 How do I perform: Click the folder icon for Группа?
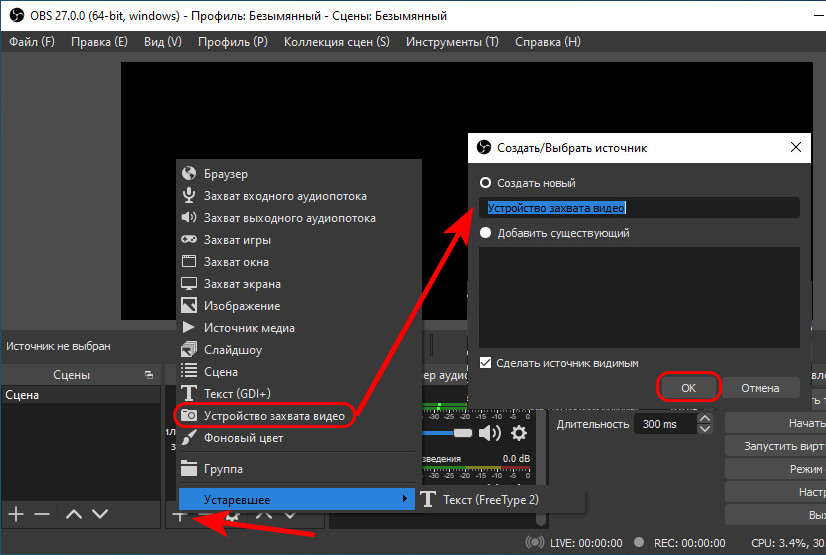coord(189,468)
